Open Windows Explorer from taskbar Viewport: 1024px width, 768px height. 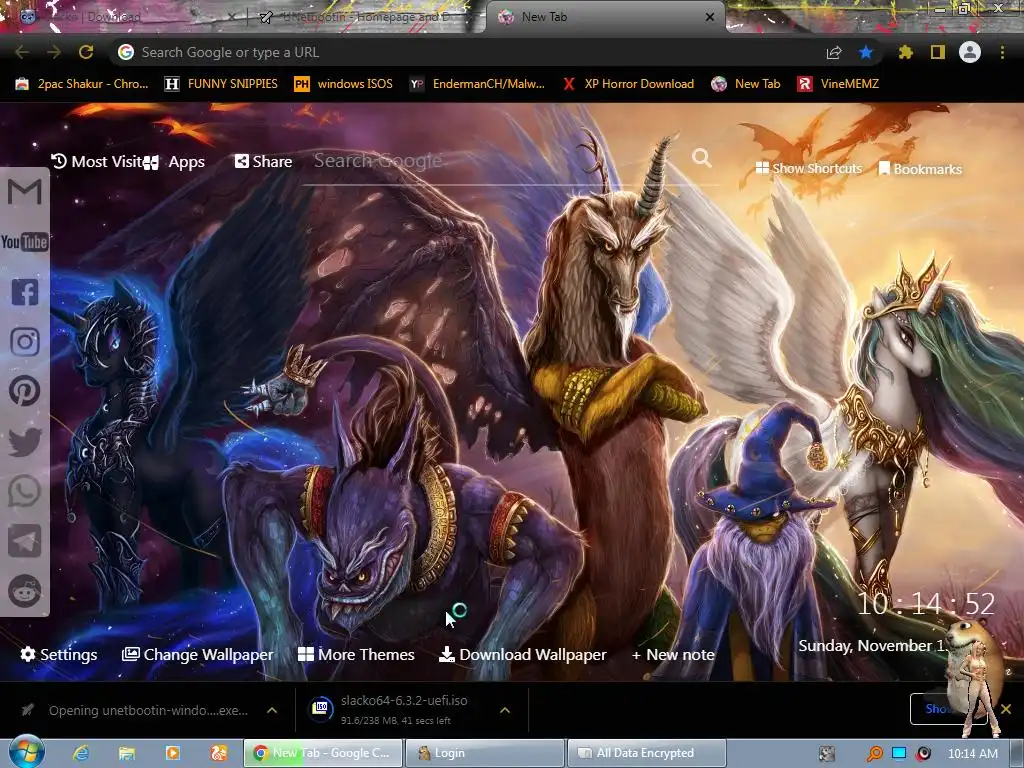tap(127, 753)
